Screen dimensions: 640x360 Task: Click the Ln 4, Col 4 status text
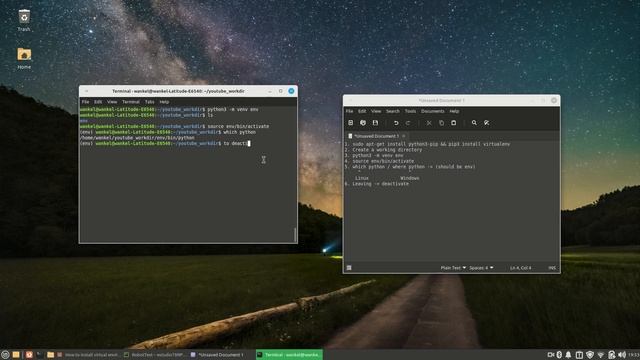tap(520, 268)
